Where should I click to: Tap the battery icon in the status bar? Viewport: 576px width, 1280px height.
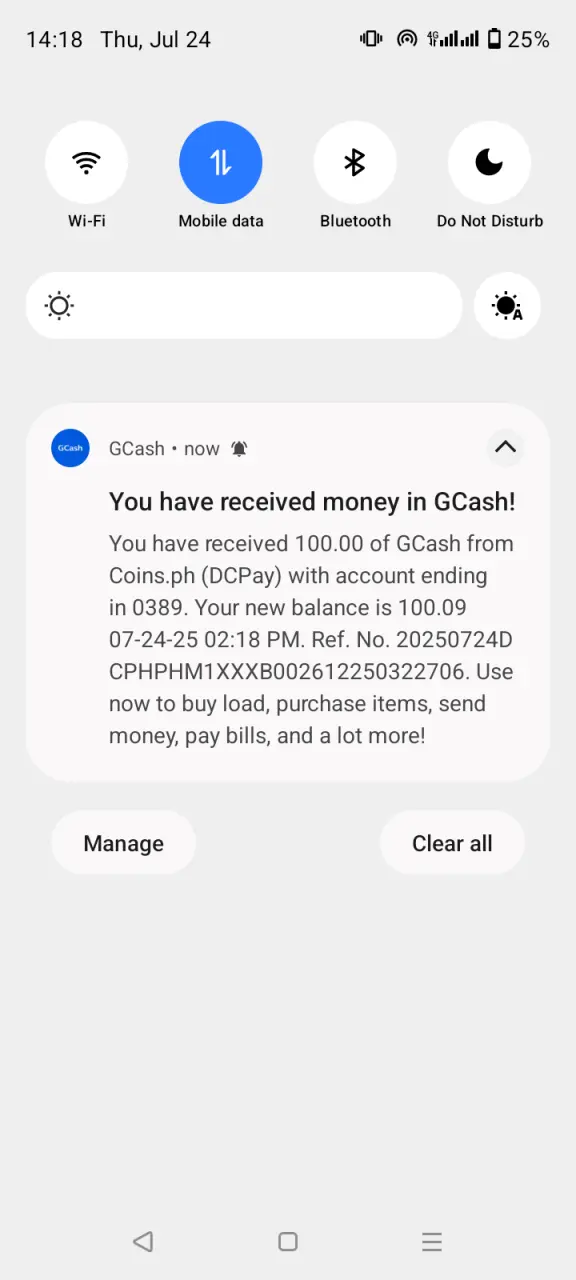click(494, 39)
